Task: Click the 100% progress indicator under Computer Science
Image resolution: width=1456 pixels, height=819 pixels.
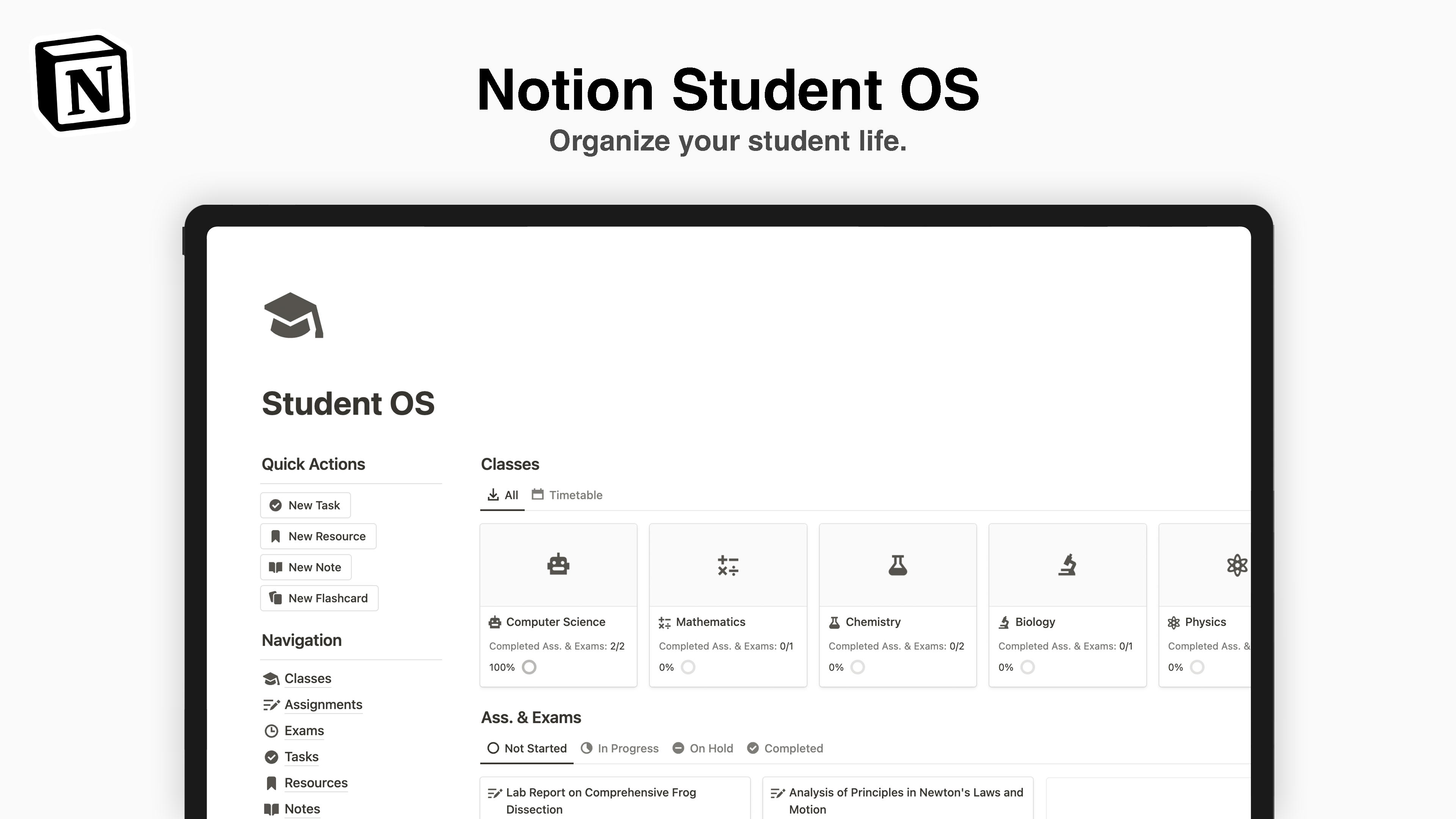Action: pos(501,667)
